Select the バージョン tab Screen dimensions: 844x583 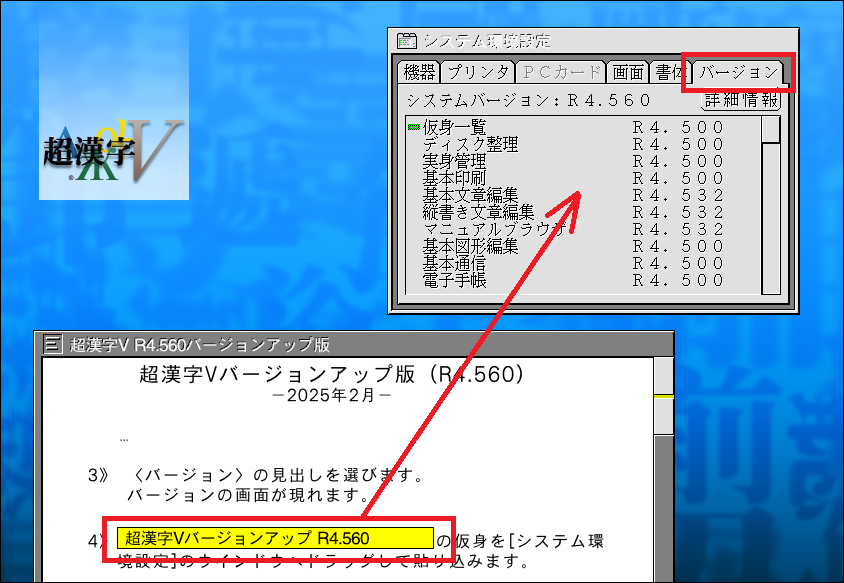tap(737, 72)
